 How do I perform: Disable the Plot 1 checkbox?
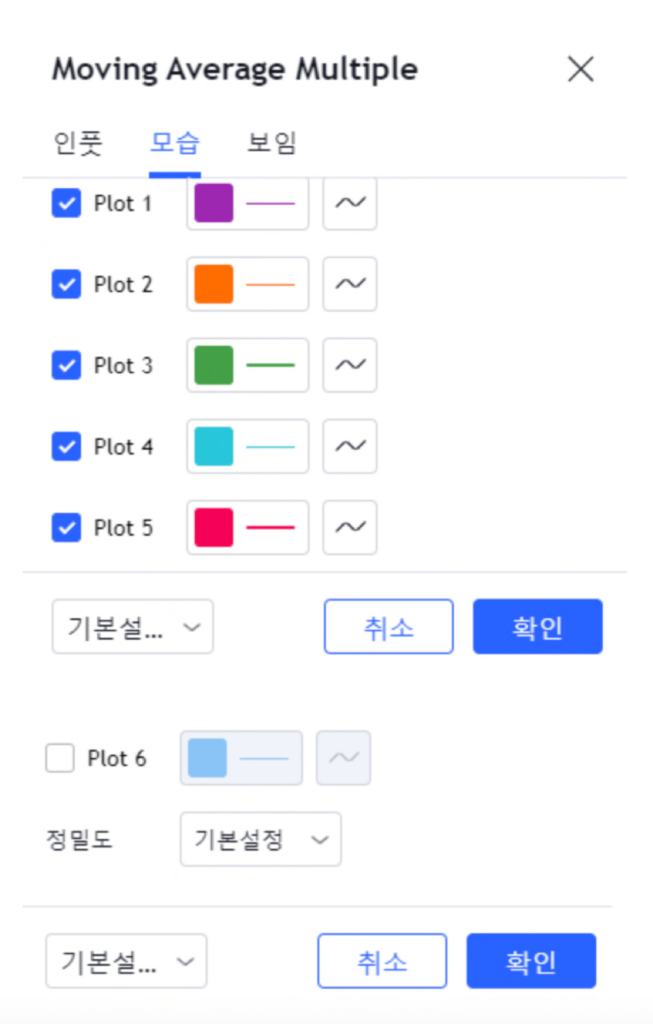(65, 203)
